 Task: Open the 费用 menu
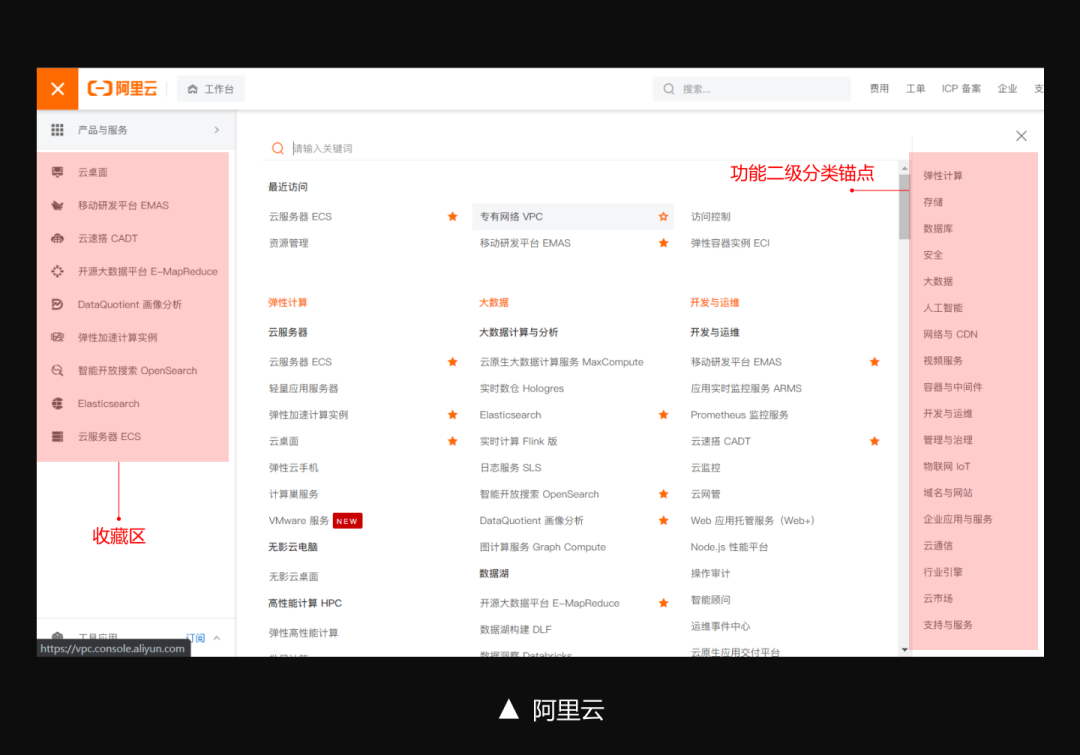[x=879, y=89]
